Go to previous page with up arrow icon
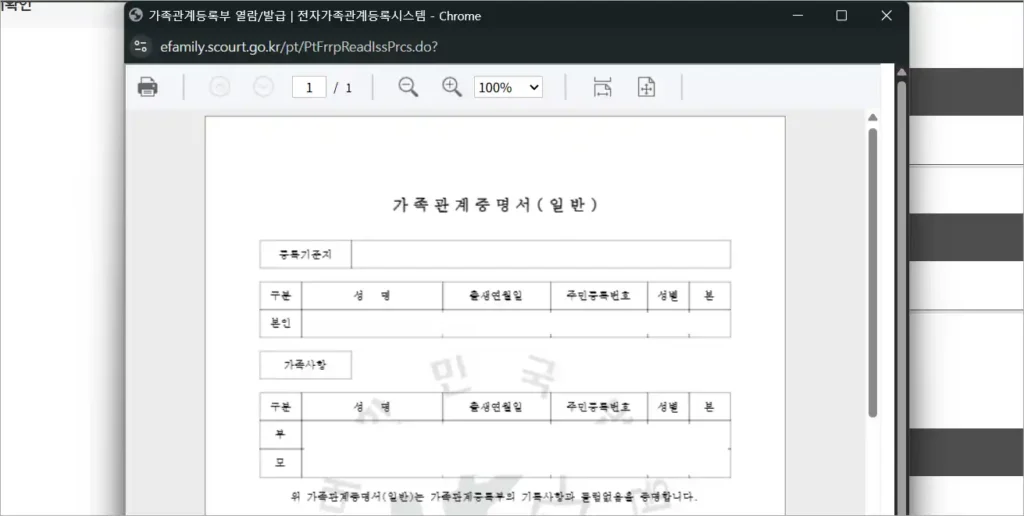 click(219, 87)
